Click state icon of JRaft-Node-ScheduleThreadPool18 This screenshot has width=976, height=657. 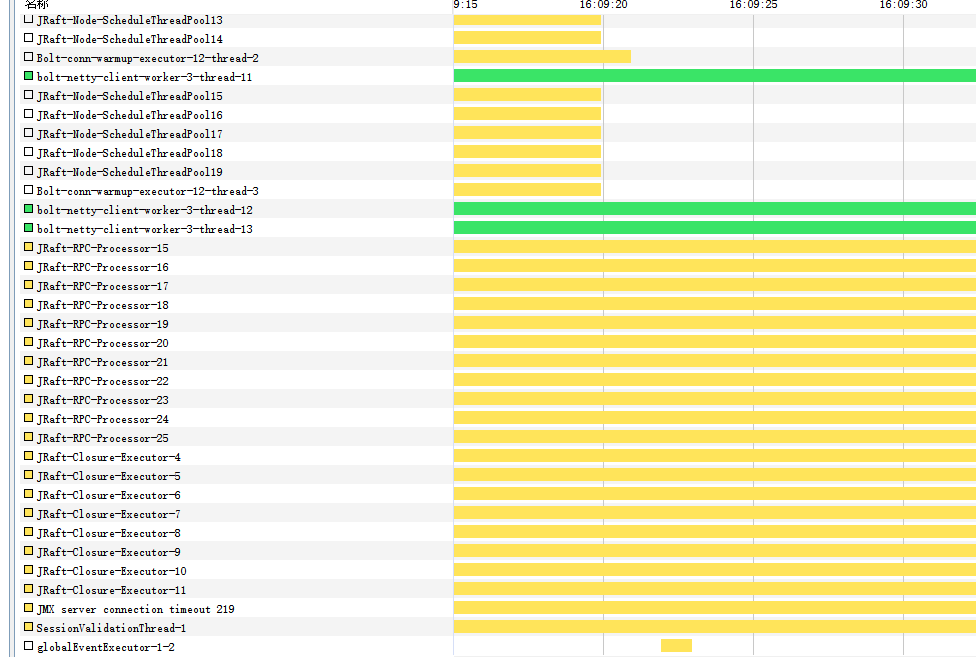pos(28,152)
